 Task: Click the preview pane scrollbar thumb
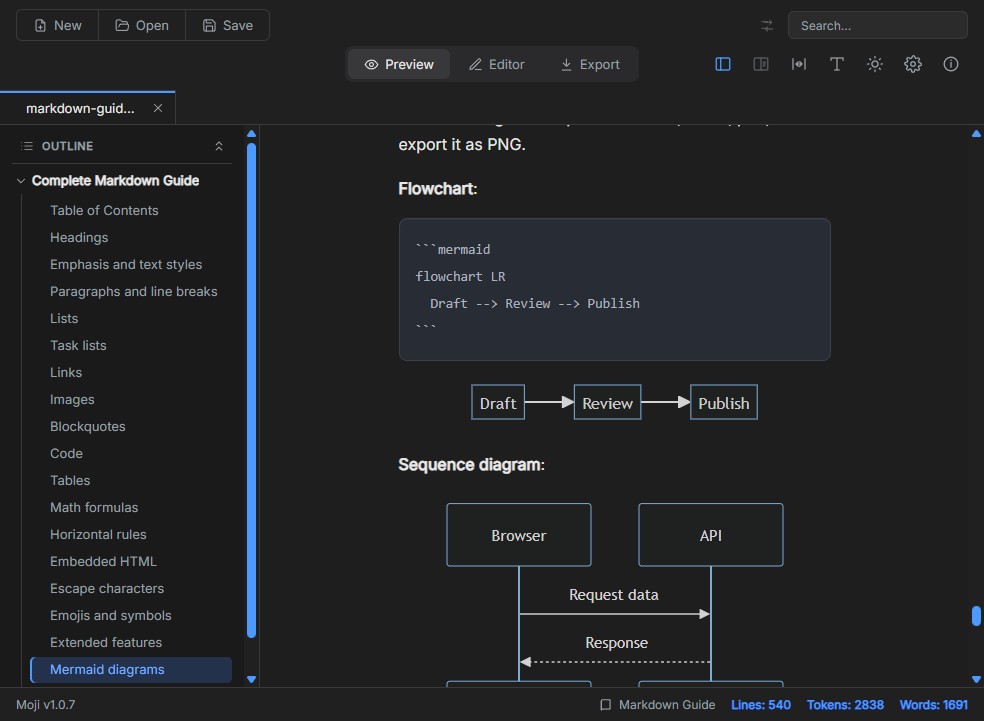point(976,616)
